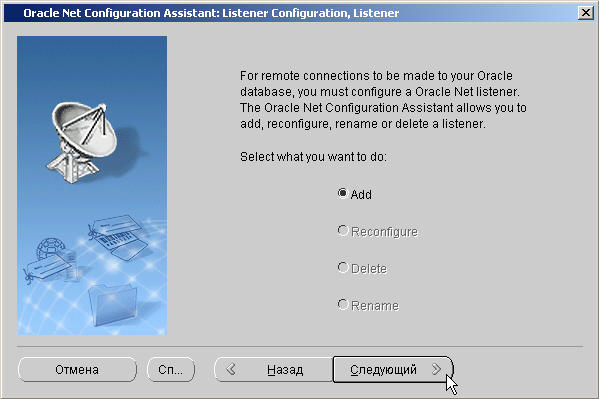Screen dimensions: 599x399
Task: Click the left chevron on Назад button
Action: tap(231, 369)
